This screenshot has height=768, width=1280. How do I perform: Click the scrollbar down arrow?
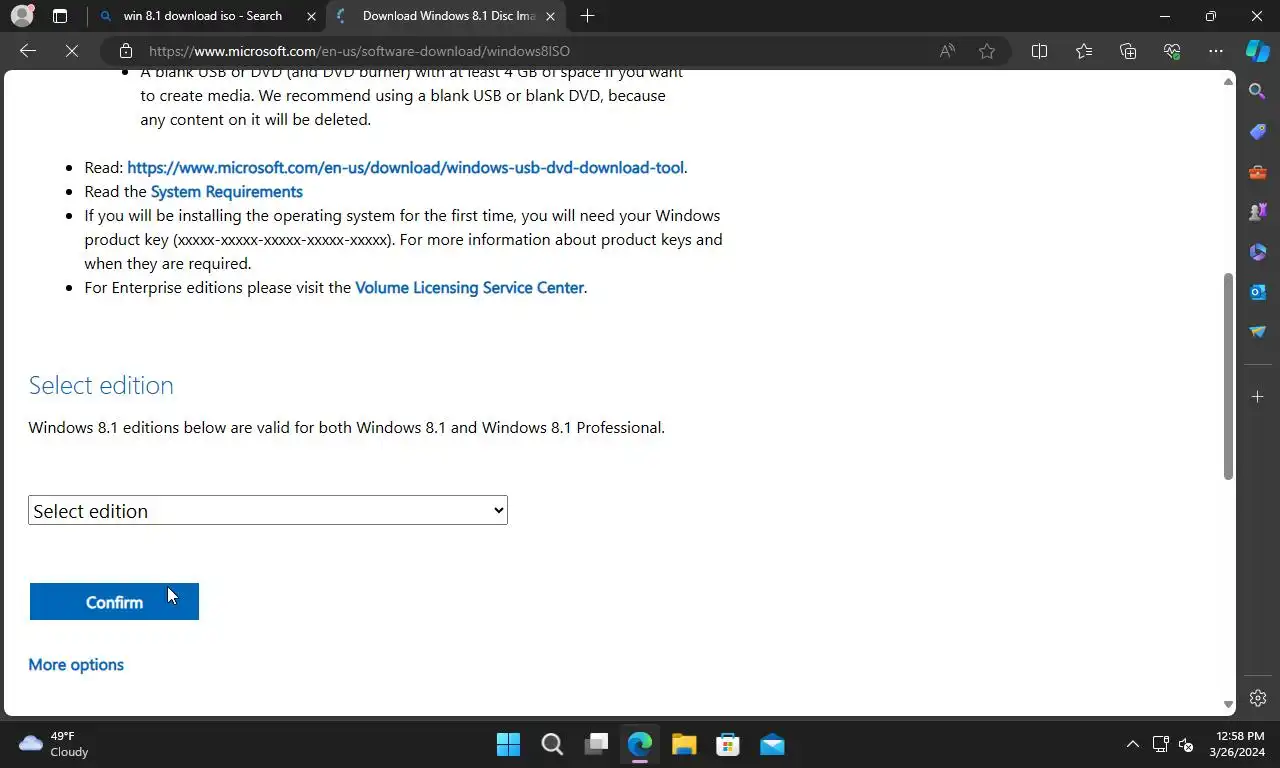(x=1229, y=705)
